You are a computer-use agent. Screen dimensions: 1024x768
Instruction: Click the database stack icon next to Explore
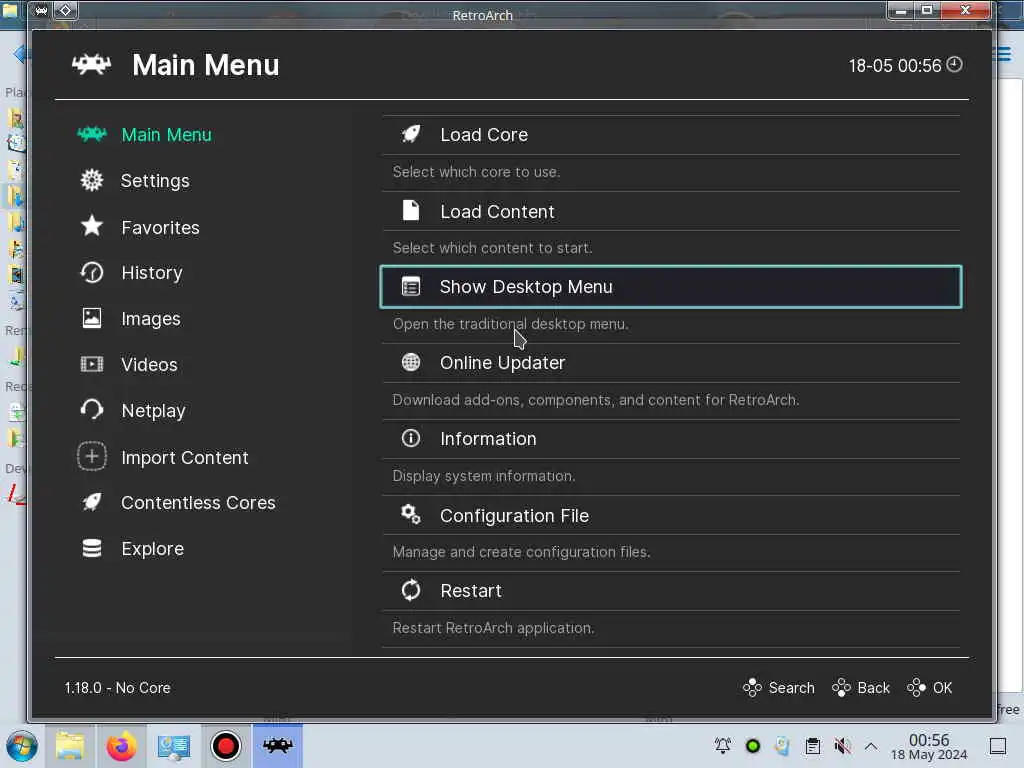[92, 549]
